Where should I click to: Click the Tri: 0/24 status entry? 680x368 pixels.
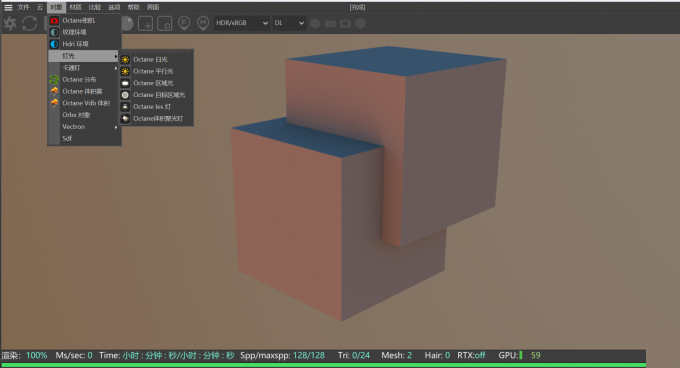[x=354, y=355]
